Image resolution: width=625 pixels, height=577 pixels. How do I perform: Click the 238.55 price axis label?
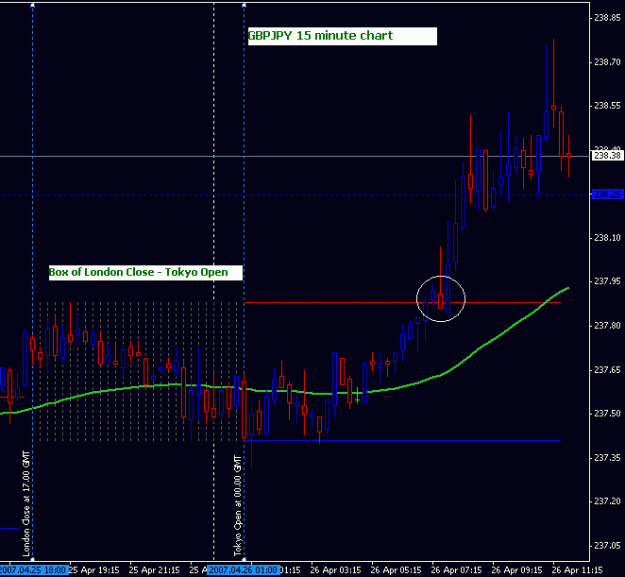(x=607, y=106)
